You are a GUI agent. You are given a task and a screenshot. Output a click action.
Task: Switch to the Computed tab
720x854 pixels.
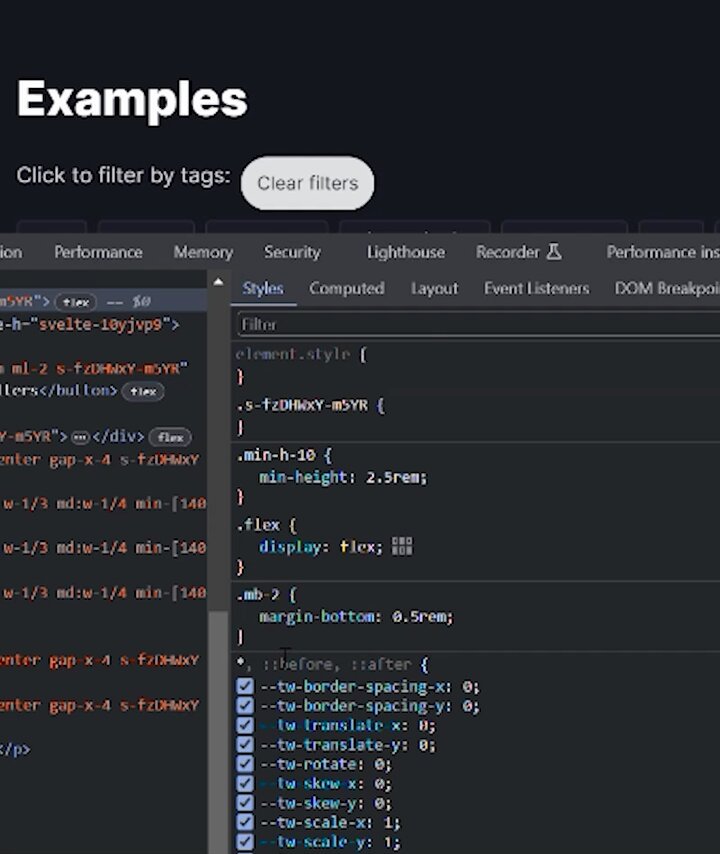347,288
